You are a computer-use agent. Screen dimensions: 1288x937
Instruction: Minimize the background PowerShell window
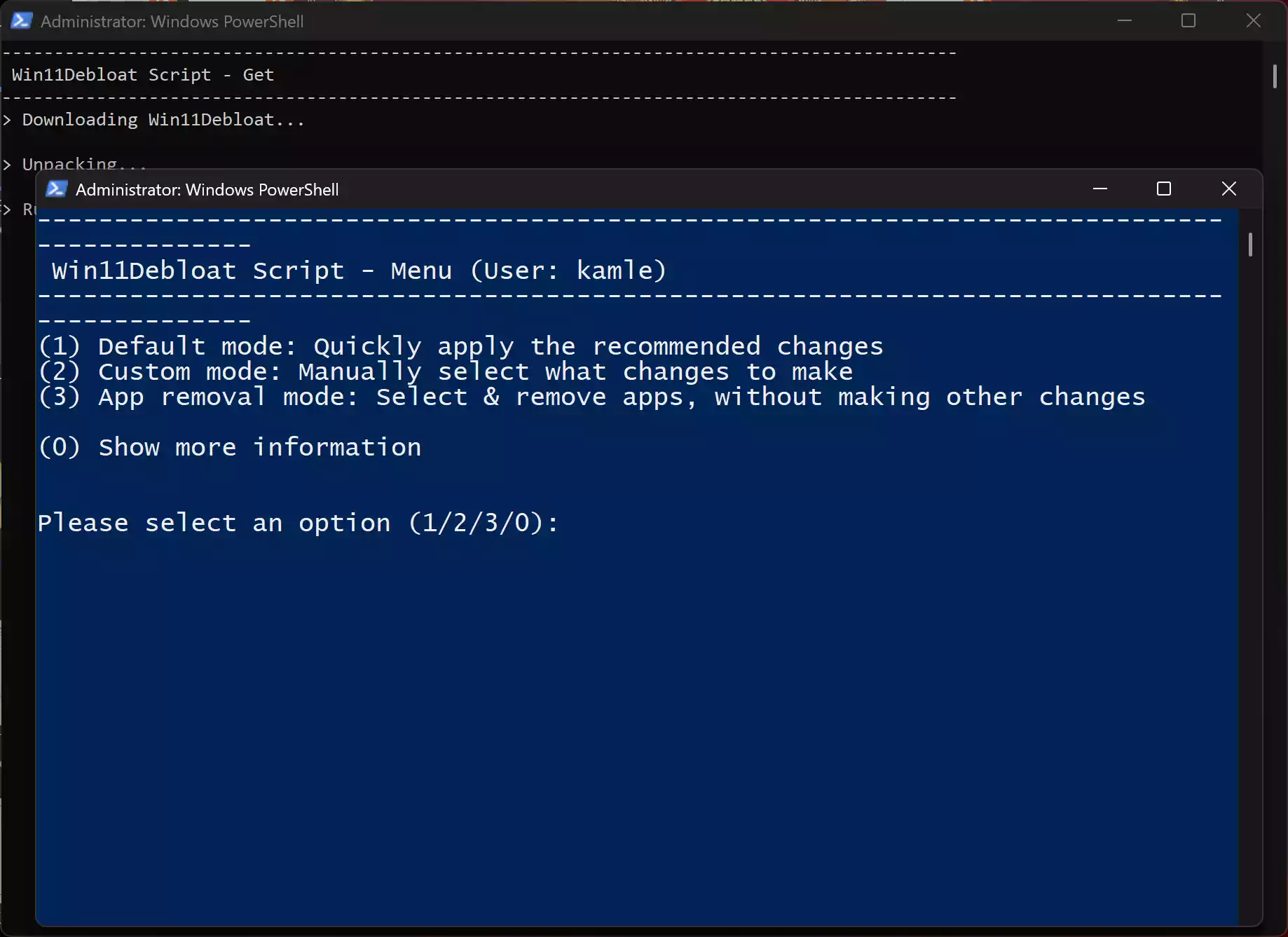1125,20
